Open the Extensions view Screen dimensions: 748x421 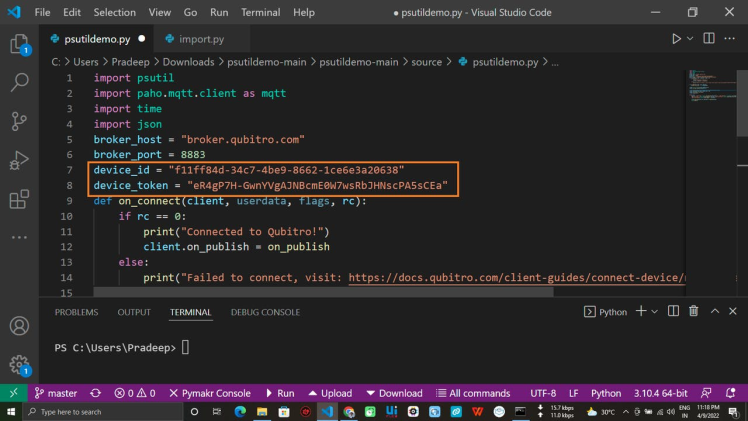(x=18, y=200)
